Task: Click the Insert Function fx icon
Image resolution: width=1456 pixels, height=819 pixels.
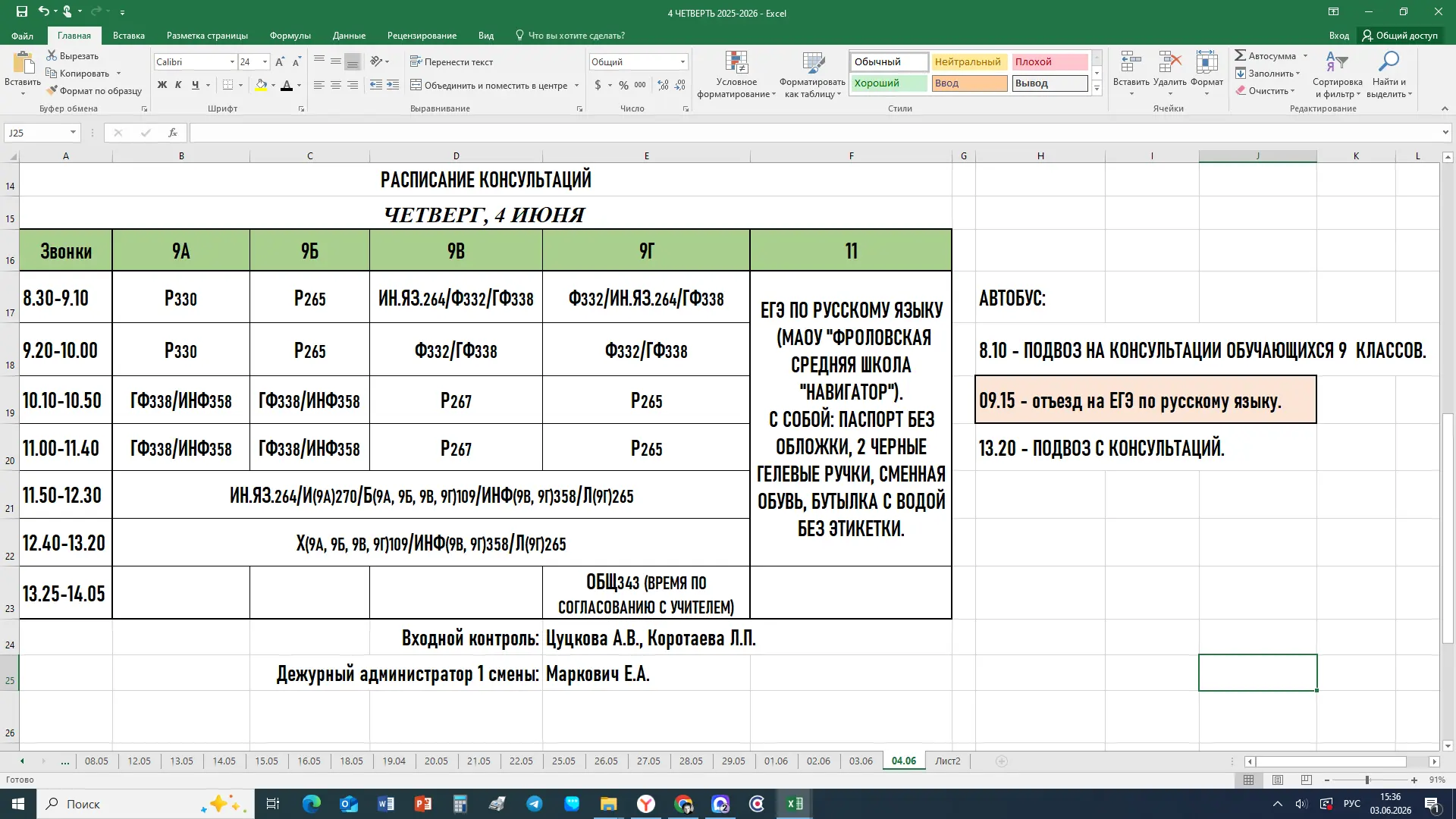Action: pos(173,133)
